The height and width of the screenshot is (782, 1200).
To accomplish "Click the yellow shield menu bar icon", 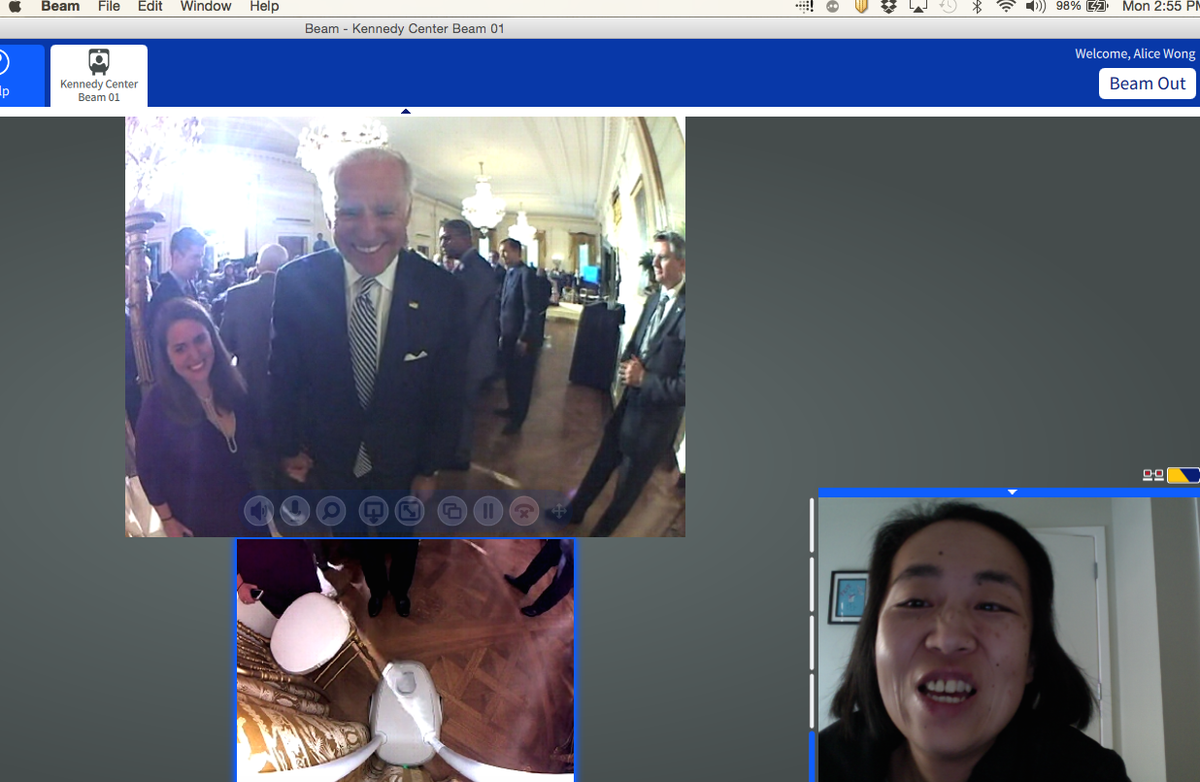I will 861,6.
